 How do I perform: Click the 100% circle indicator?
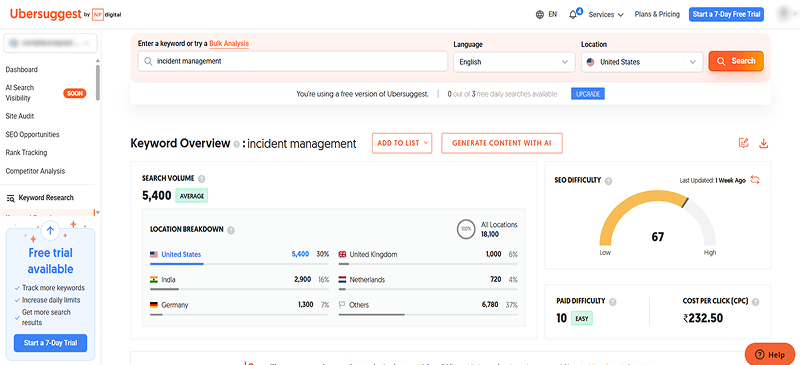tap(466, 229)
